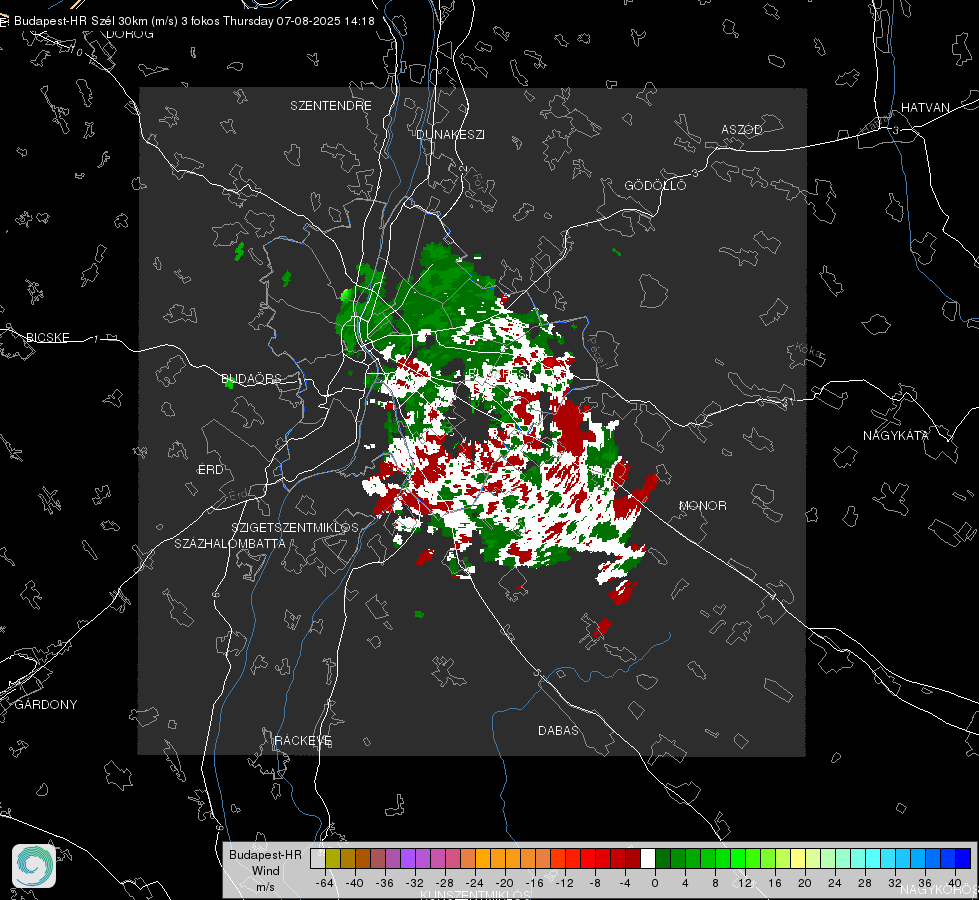Click the legend m/s unit label

pos(265,887)
